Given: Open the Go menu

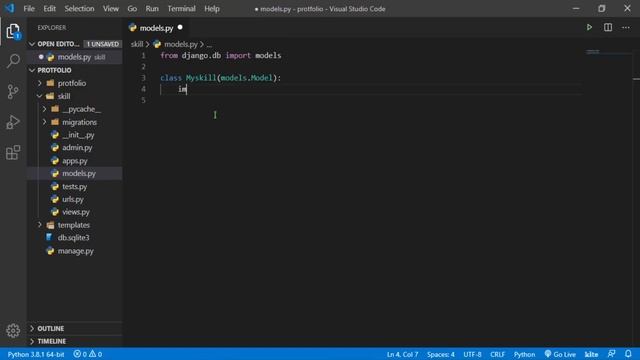Looking at the screenshot, I should pyautogui.click(x=132, y=9).
